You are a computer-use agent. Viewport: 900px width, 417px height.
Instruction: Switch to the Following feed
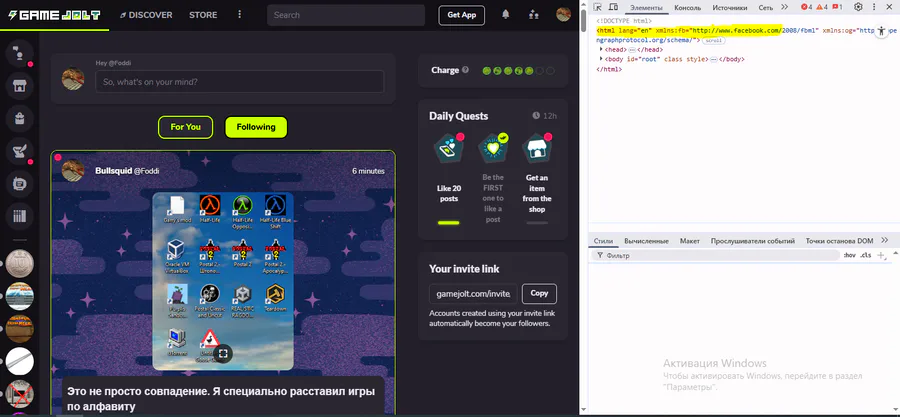click(x=256, y=127)
